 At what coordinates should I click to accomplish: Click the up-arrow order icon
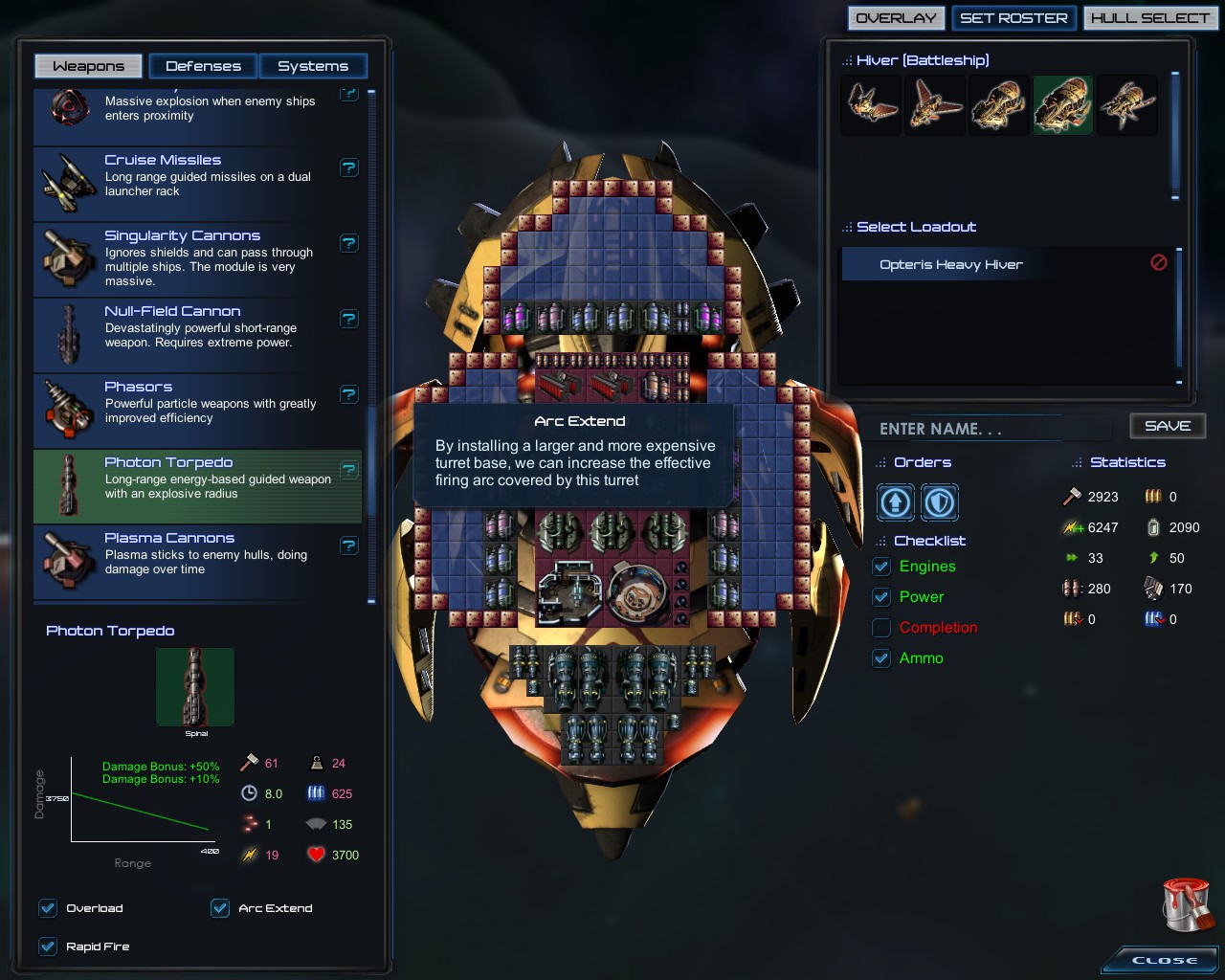click(x=896, y=501)
